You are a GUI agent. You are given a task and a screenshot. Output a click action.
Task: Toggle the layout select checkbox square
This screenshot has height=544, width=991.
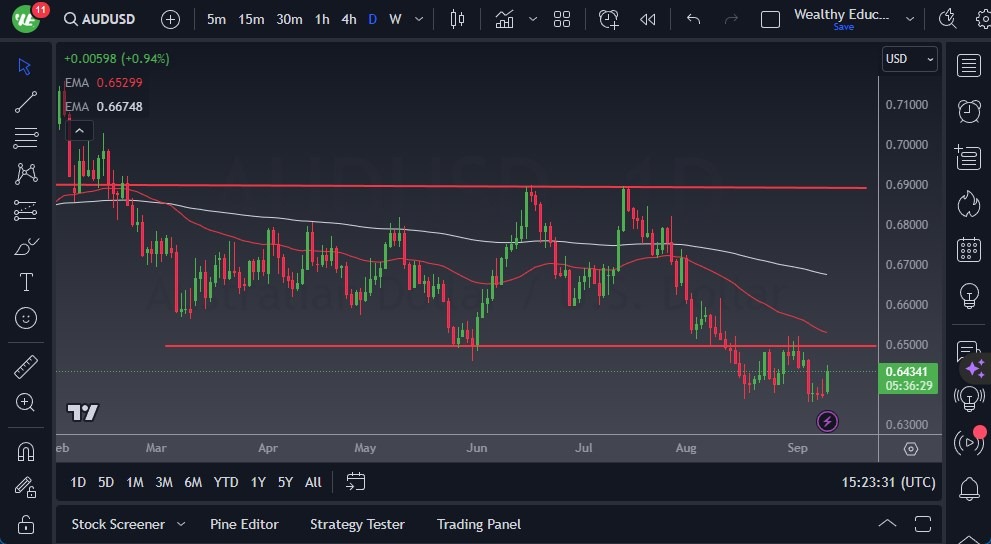pos(770,19)
